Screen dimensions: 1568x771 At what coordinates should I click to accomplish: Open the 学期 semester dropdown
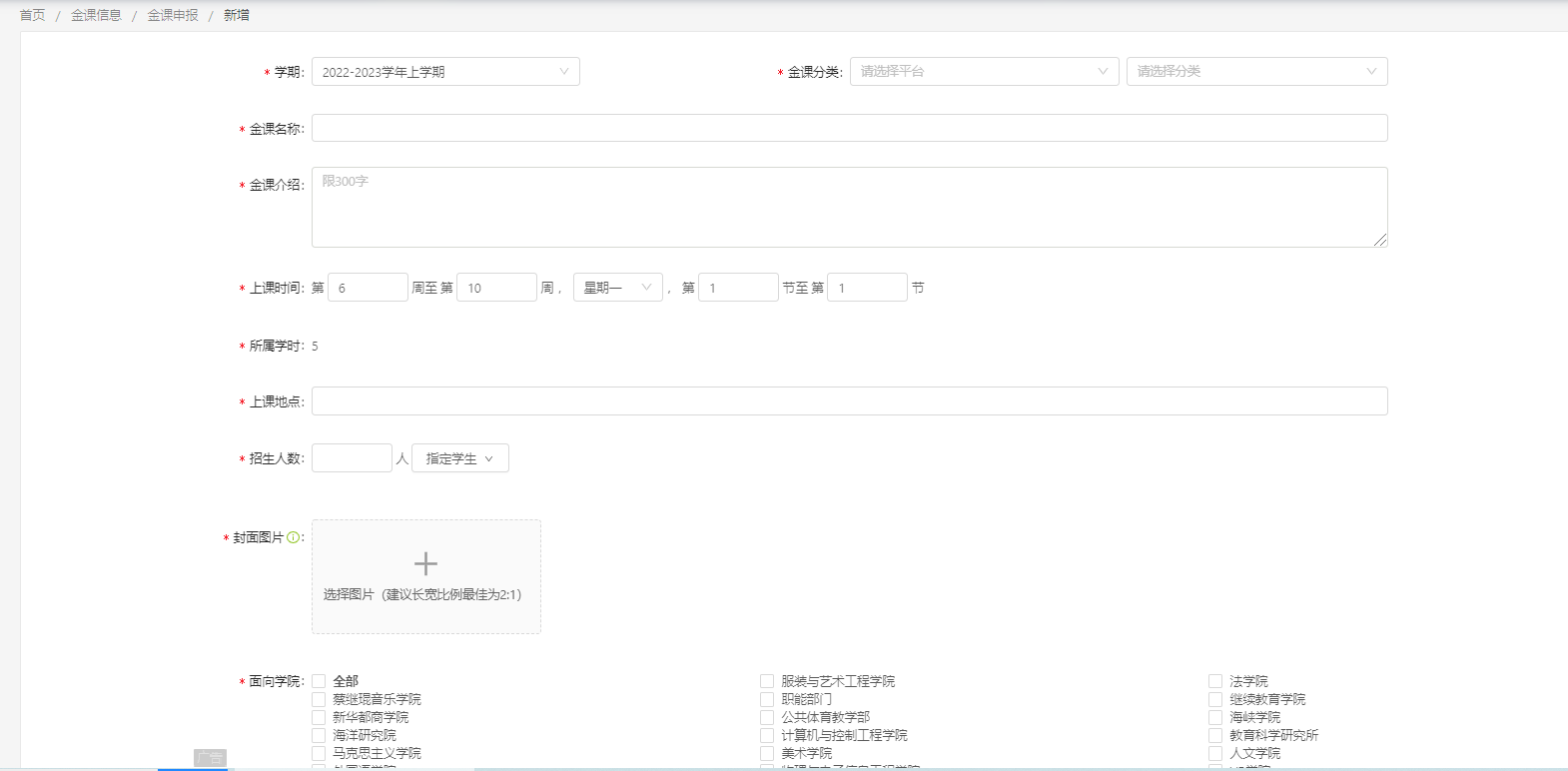445,72
